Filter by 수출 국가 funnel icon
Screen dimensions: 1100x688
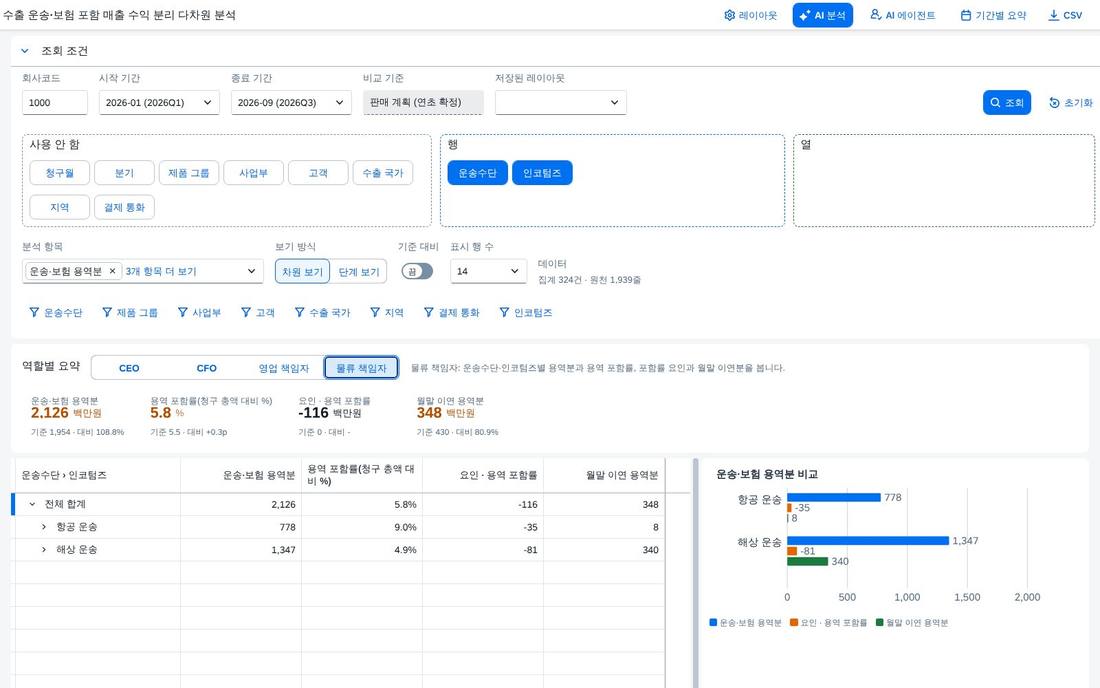tap(300, 312)
